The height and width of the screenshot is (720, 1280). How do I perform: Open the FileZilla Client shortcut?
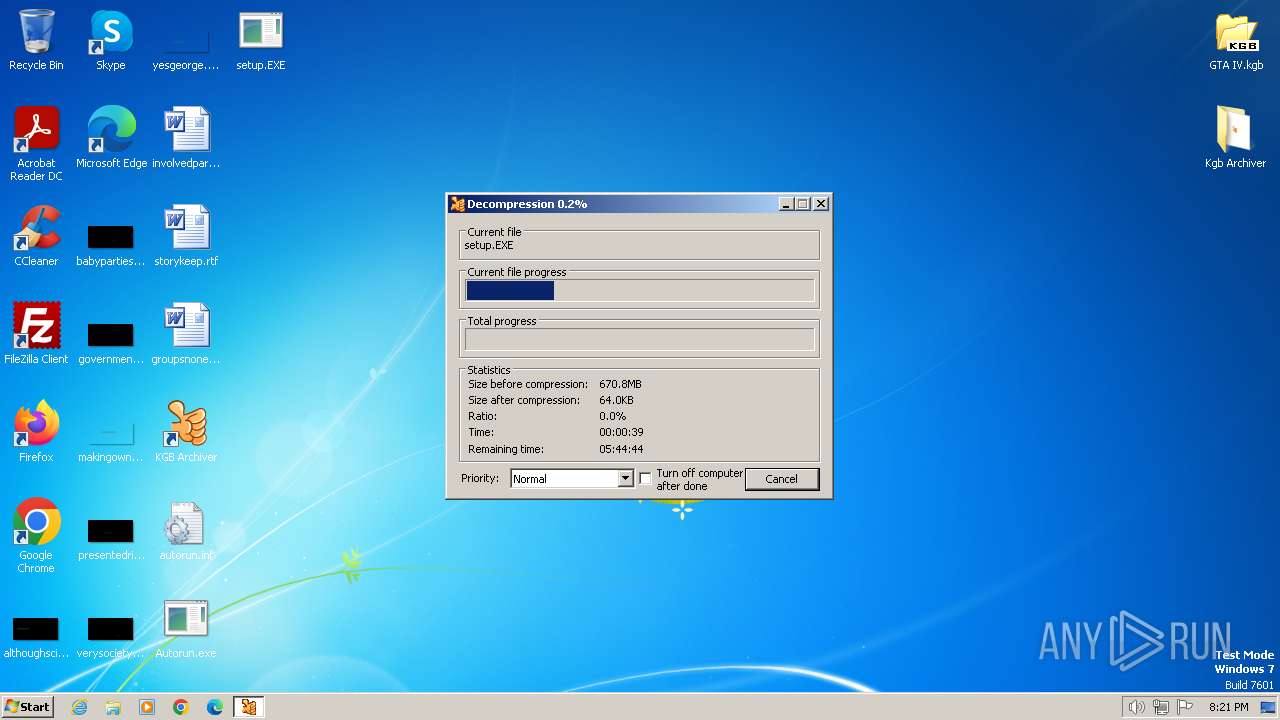pos(36,334)
